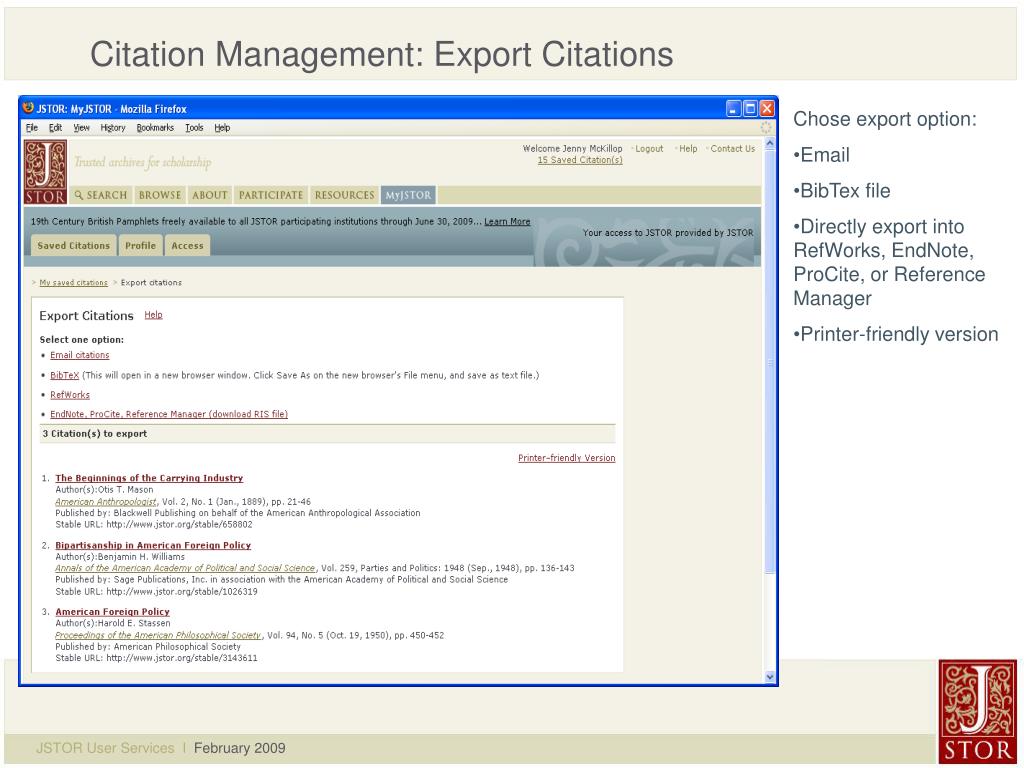Open the Printer-friendly Version link
Image resolution: width=1024 pixels, height=768 pixels.
567,458
